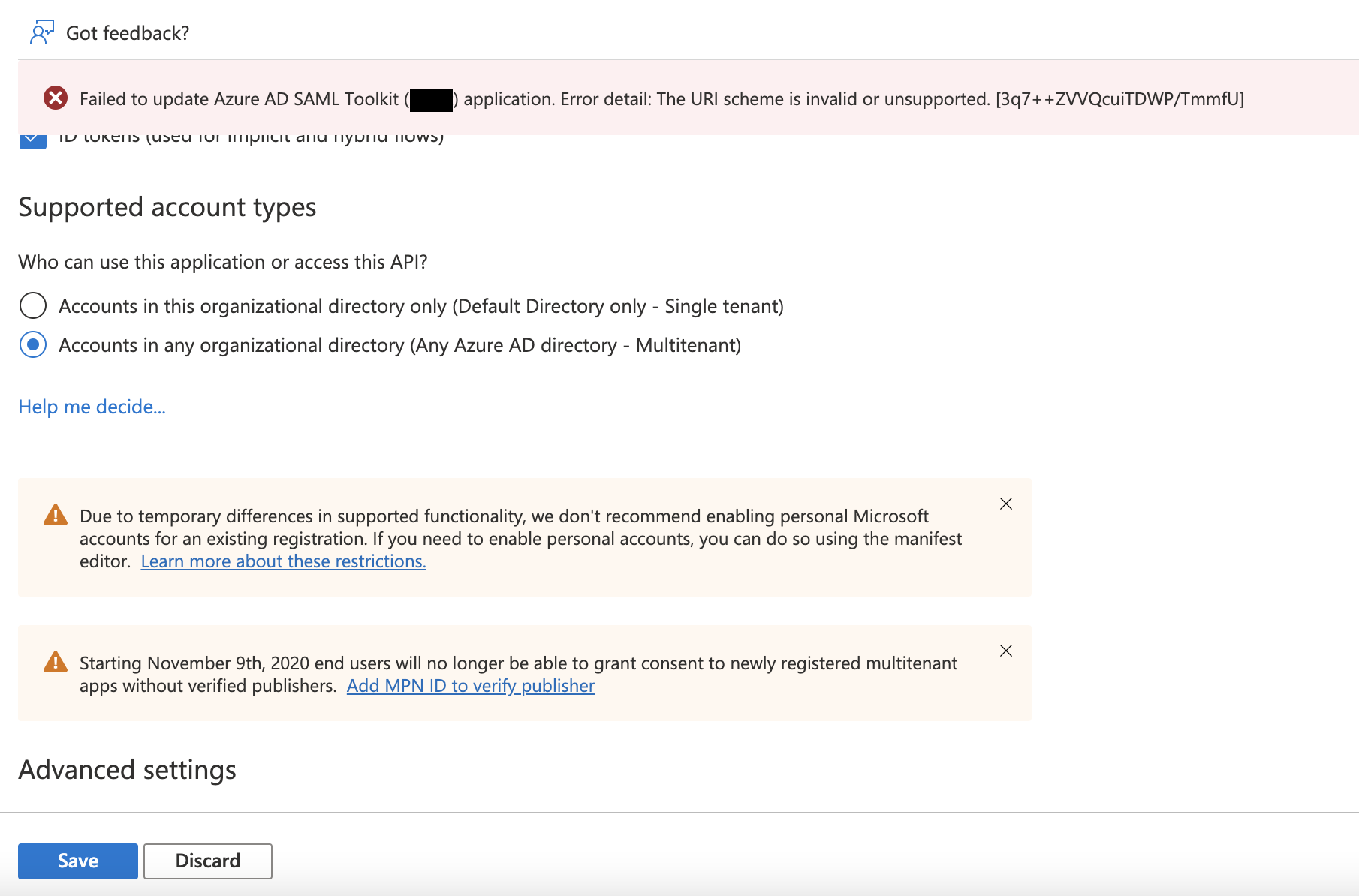
Task: Click the Advanced settings heading
Action: point(128,770)
